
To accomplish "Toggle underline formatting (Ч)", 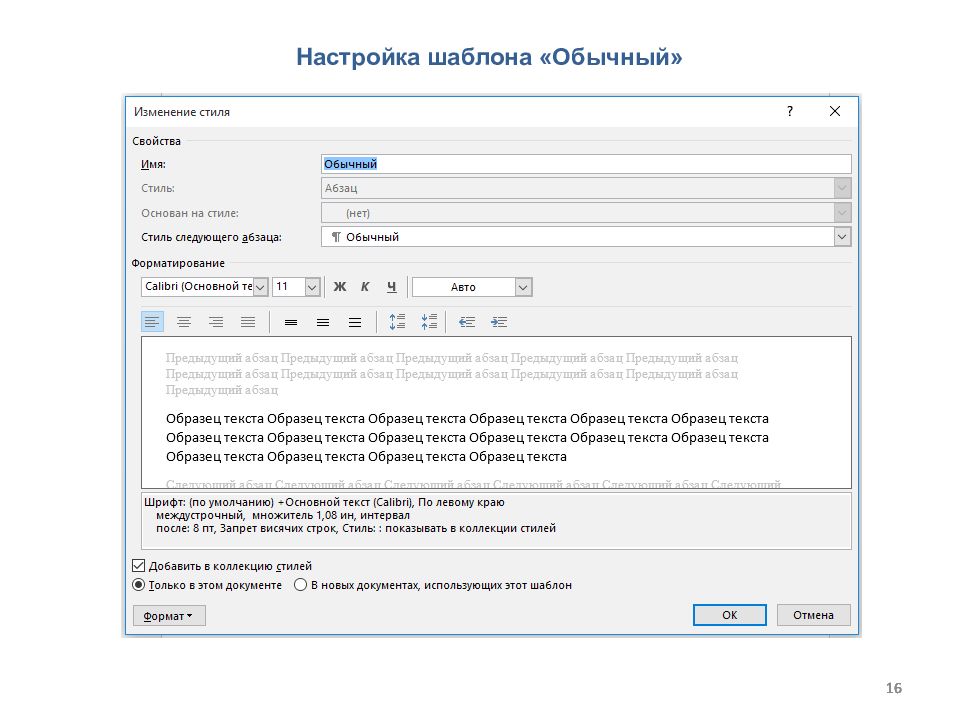I will 391,287.
